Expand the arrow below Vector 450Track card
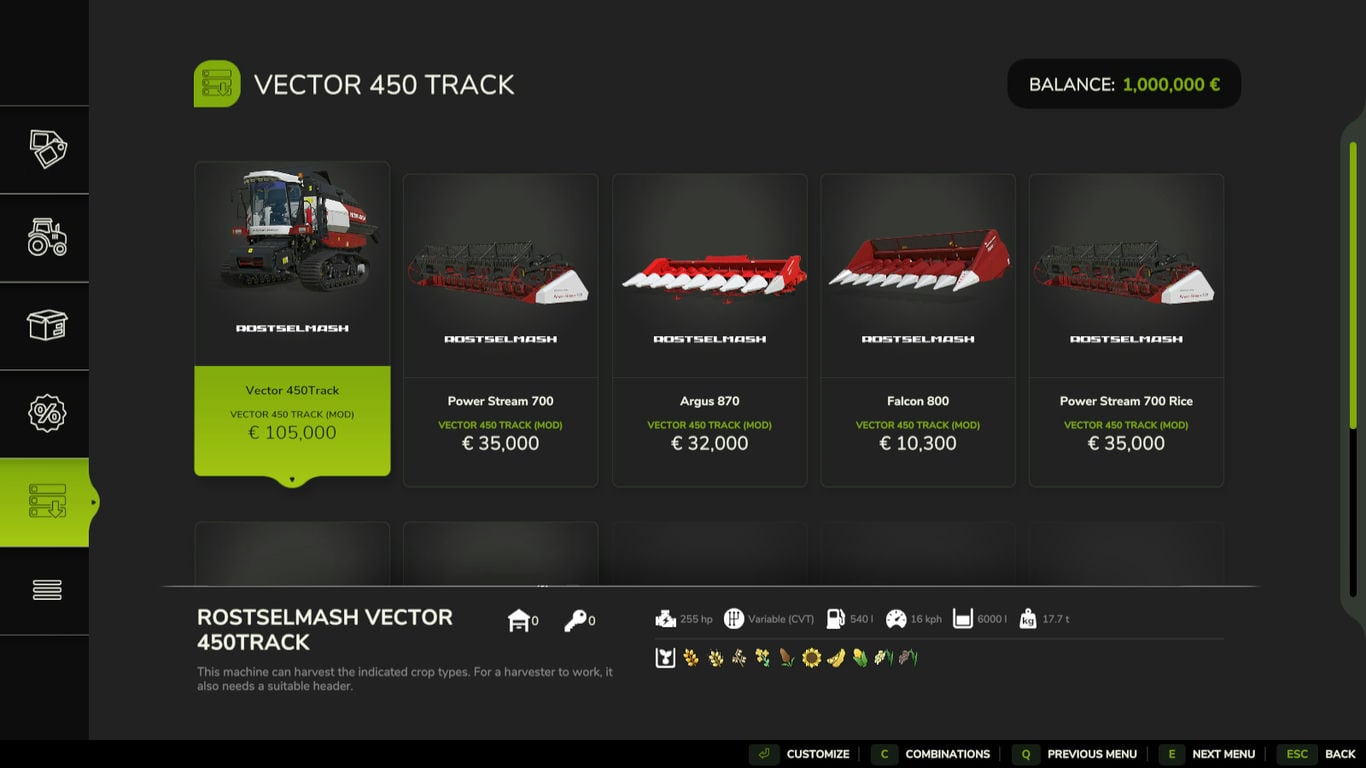The image size is (1366, 768). (292, 480)
